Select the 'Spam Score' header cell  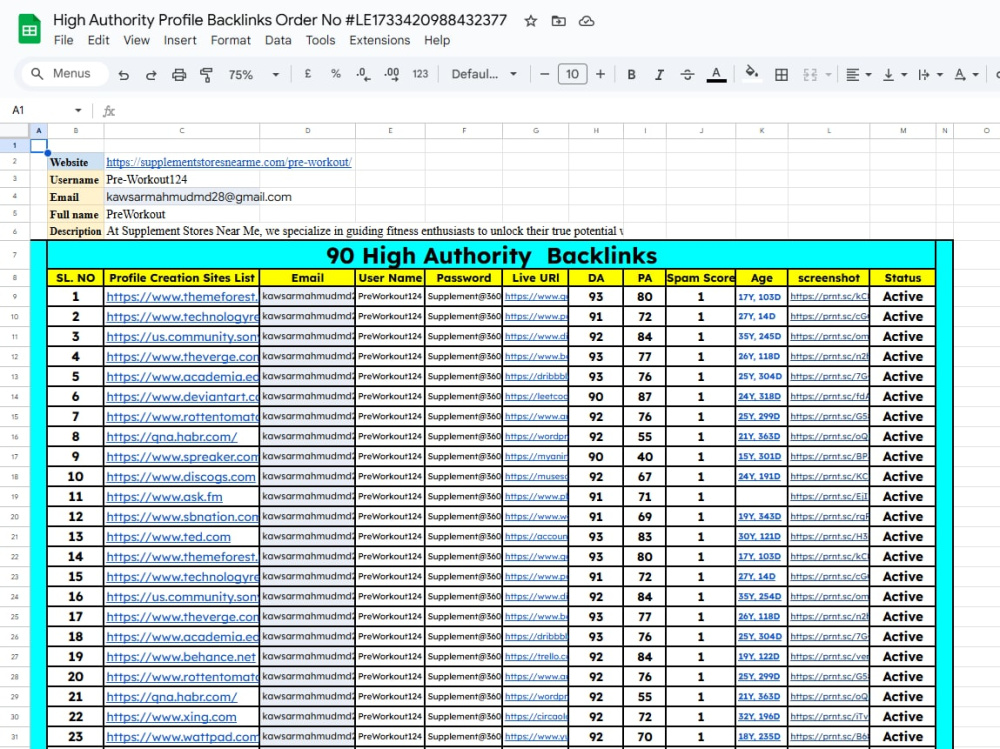pos(701,278)
